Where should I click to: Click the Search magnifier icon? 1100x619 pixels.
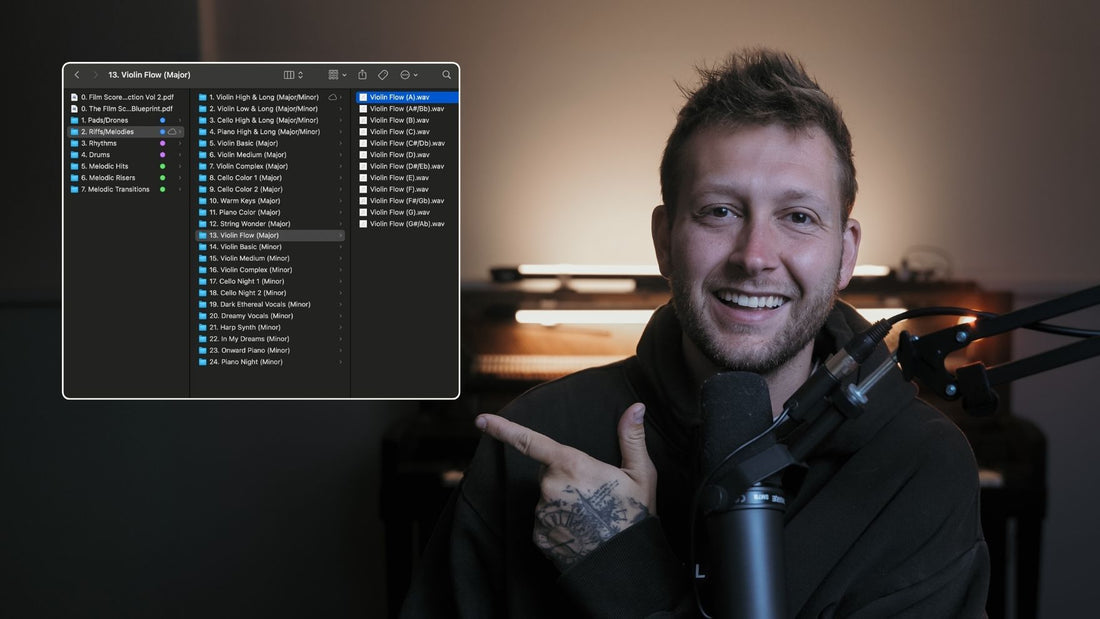(446, 74)
